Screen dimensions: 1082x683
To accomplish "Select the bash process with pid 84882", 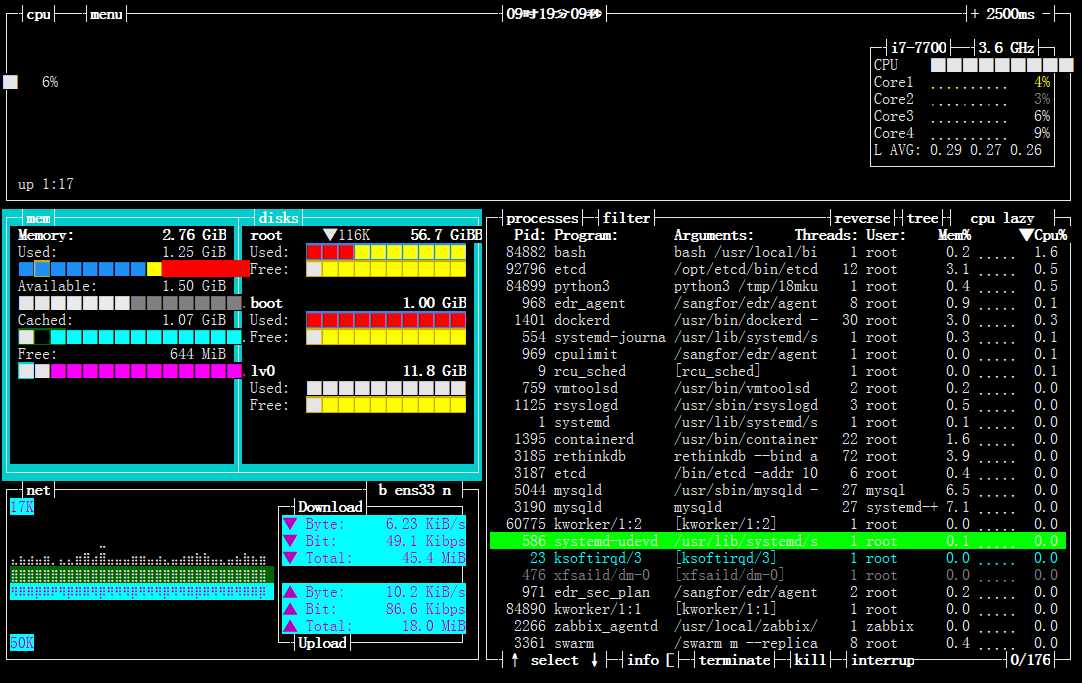I will click(778, 253).
